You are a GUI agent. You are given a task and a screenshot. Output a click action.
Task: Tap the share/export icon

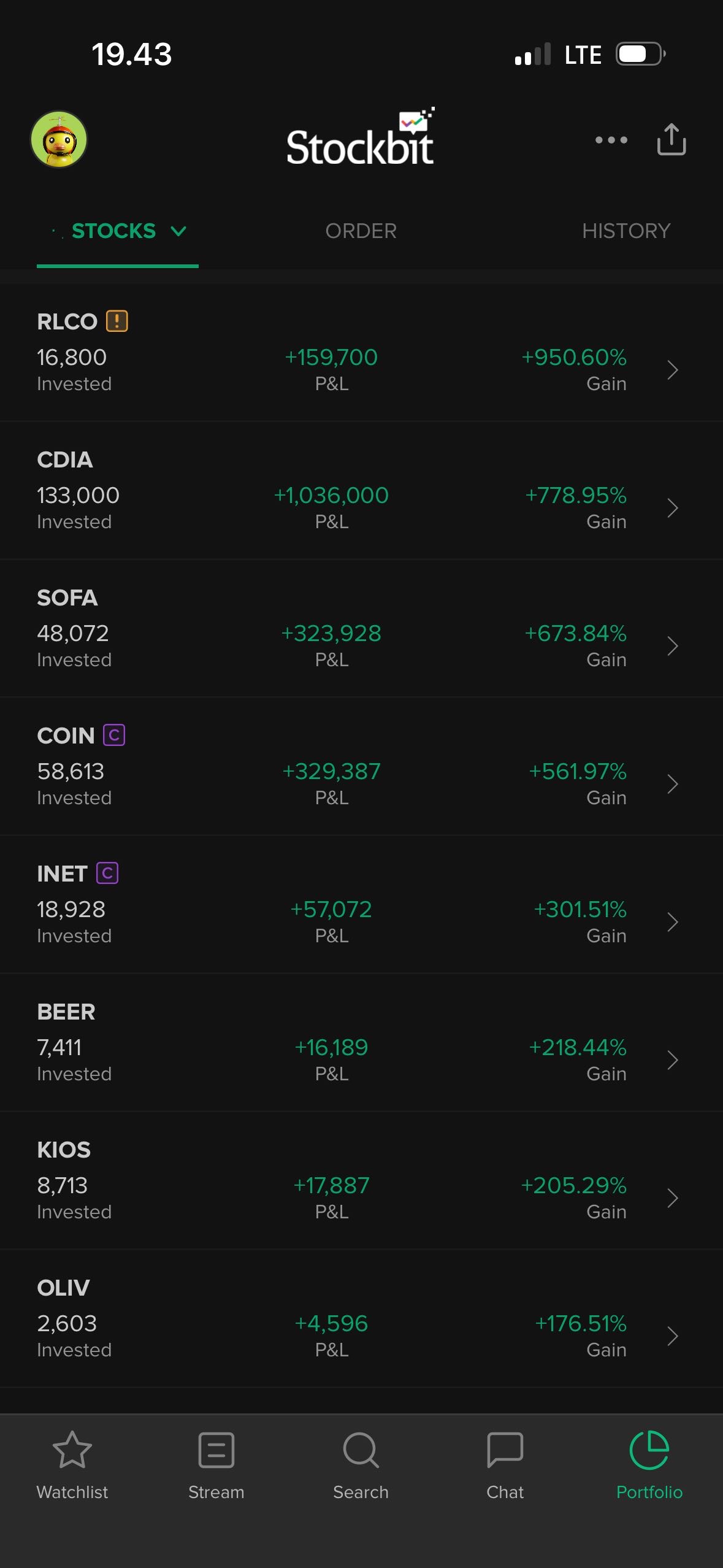pos(671,139)
